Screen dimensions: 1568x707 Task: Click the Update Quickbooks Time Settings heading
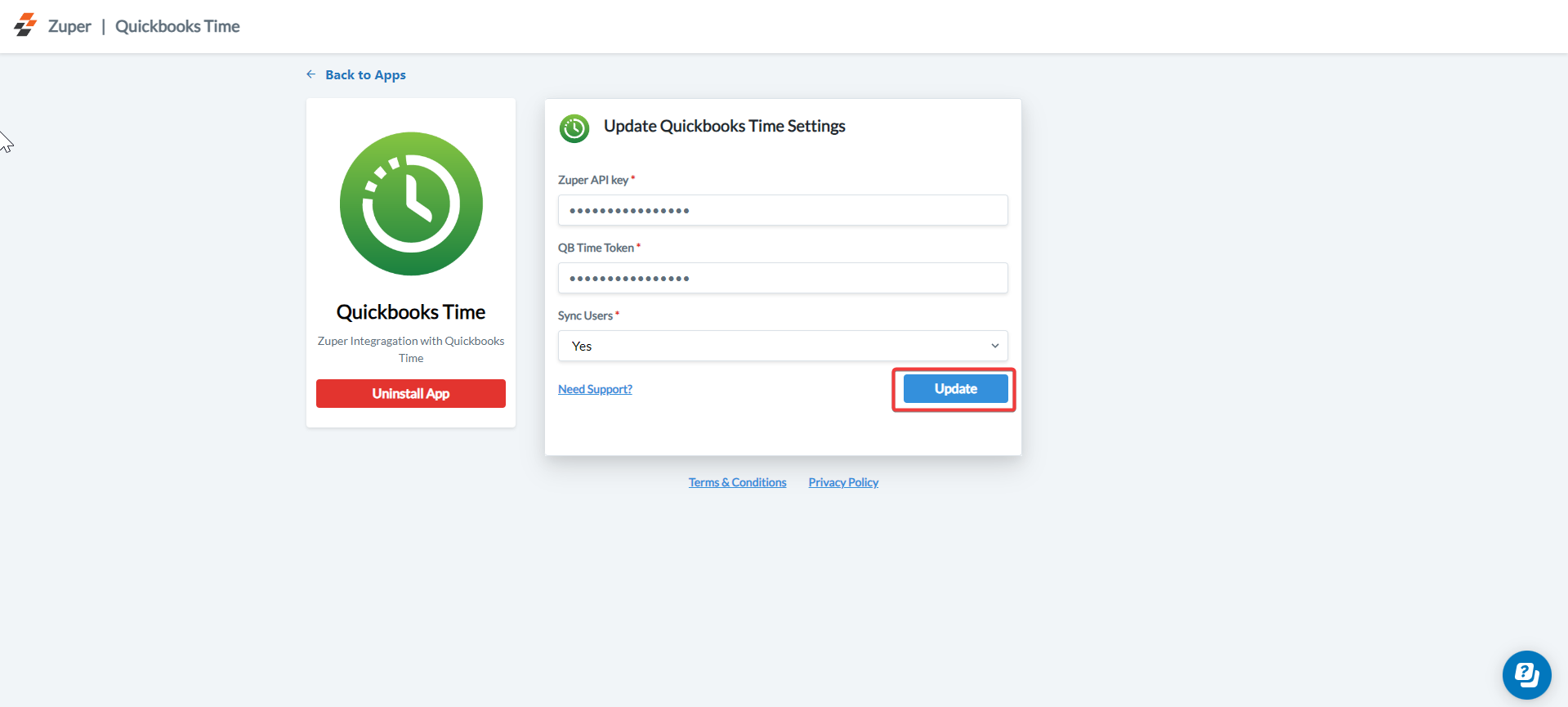(724, 126)
